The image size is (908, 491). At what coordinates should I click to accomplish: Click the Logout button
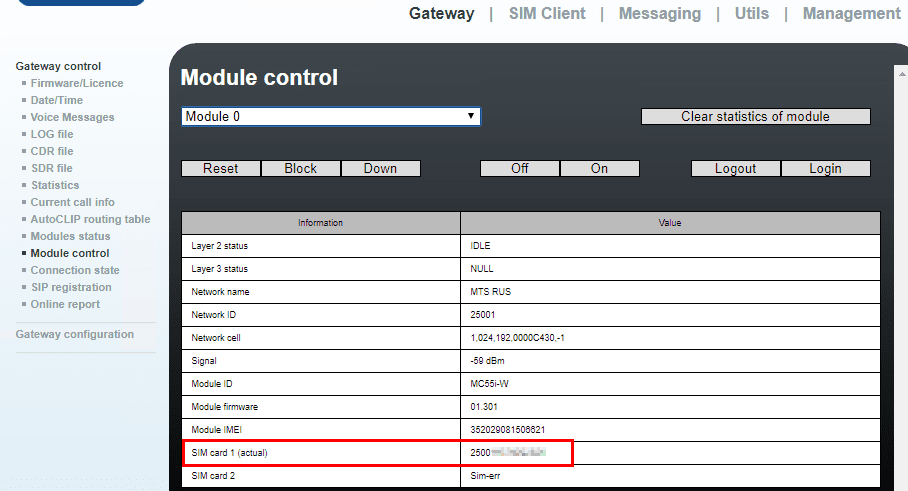click(735, 168)
